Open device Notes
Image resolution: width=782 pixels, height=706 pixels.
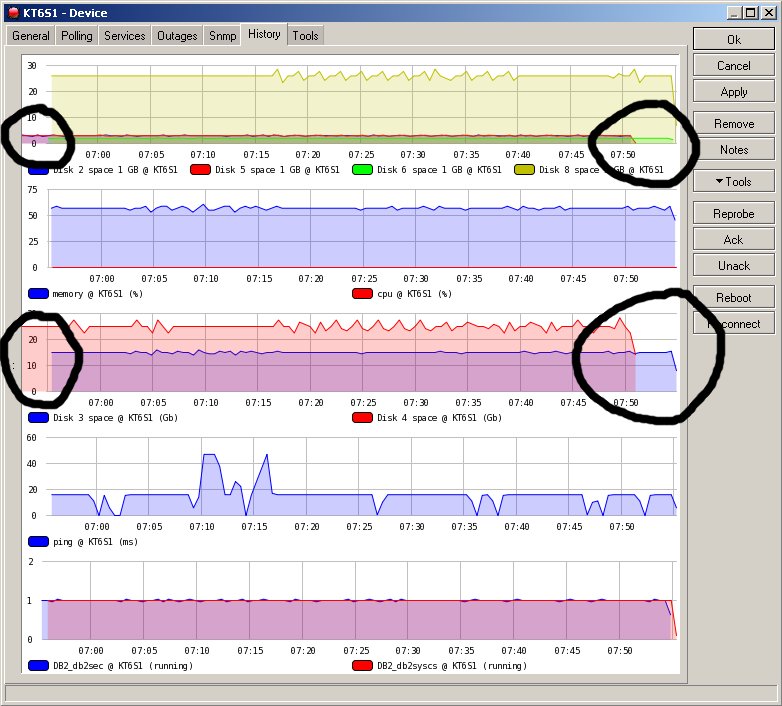(734, 150)
